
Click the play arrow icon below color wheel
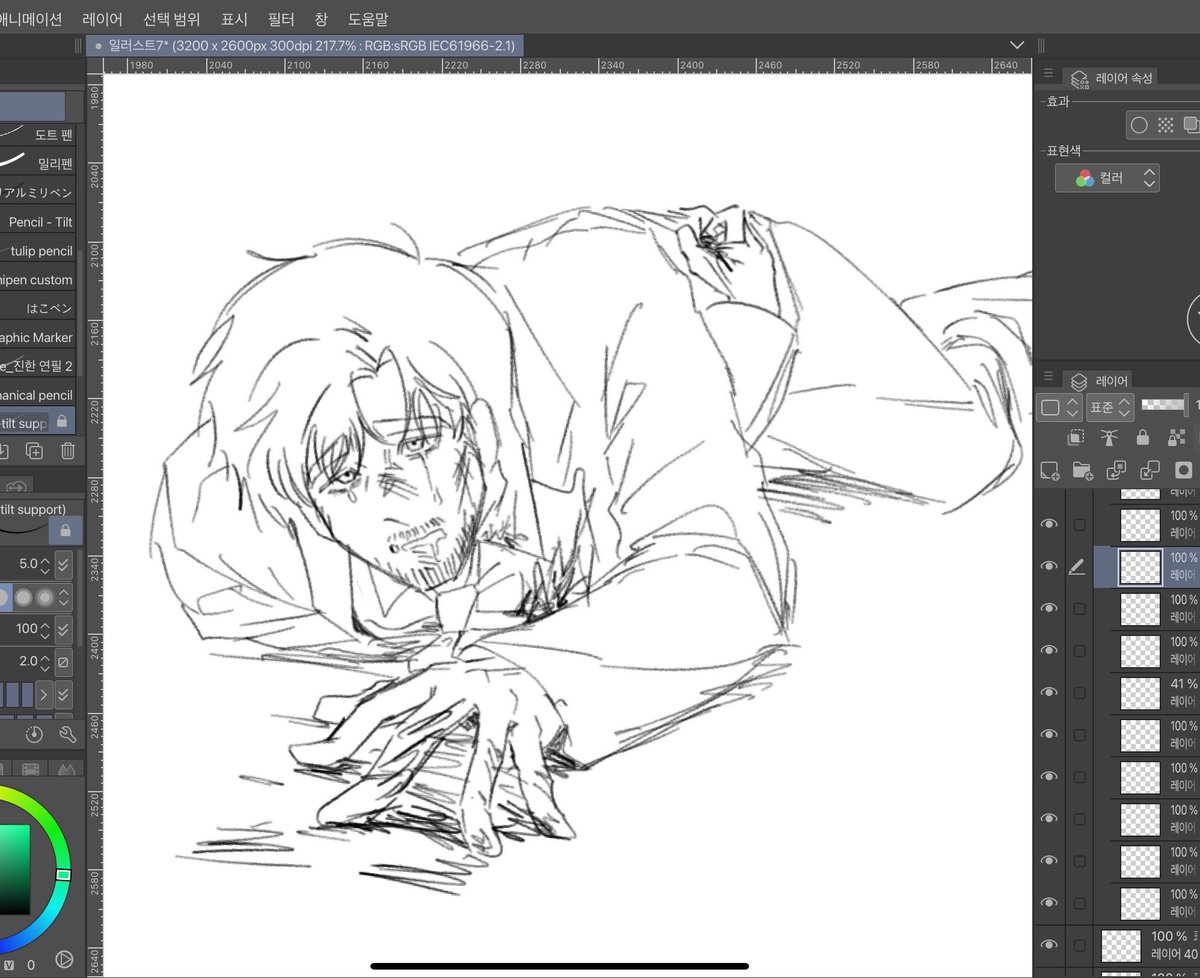tap(63, 959)
